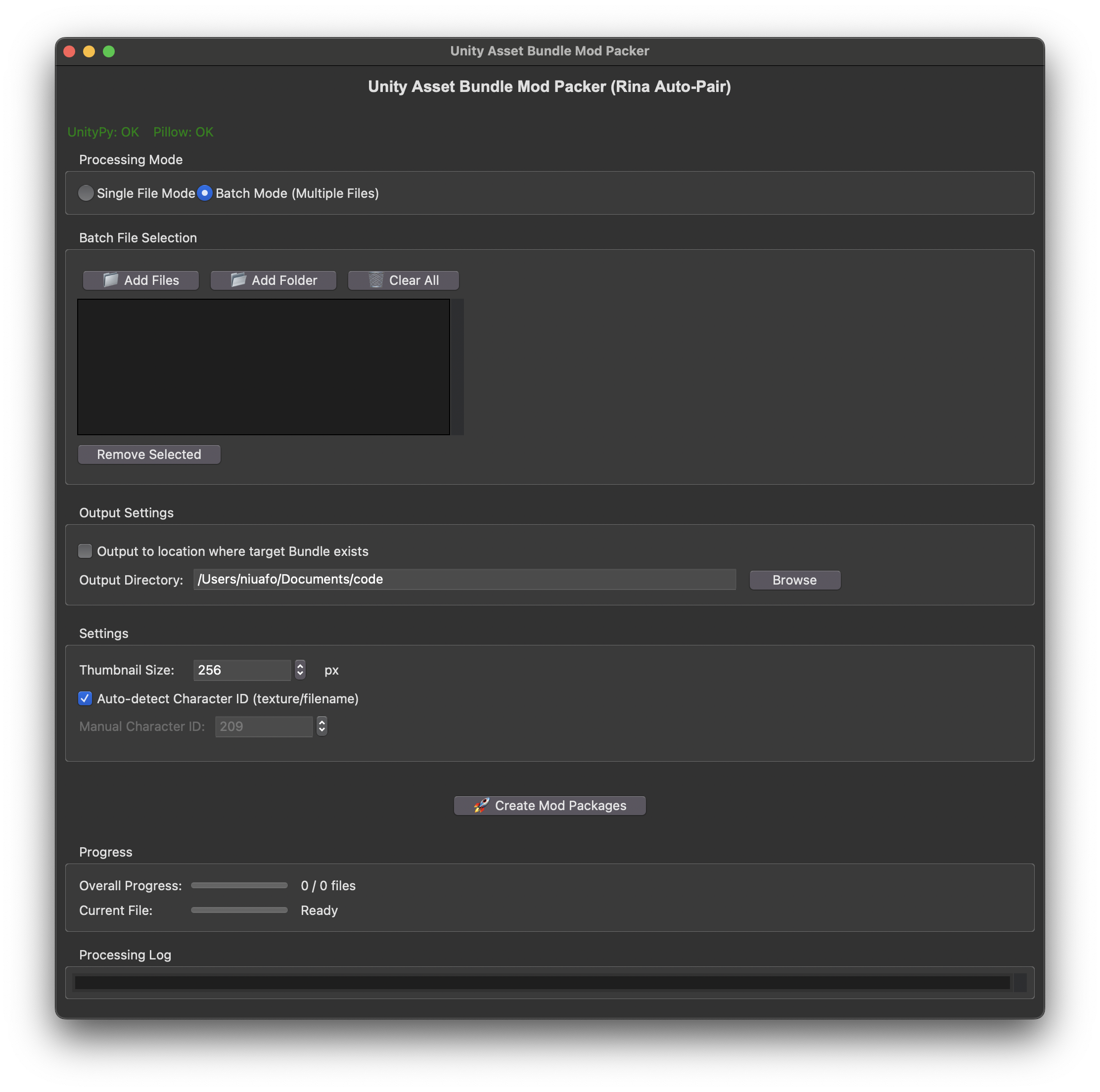
Task: Enable output to target Bundle location
Action: point(85,550)
